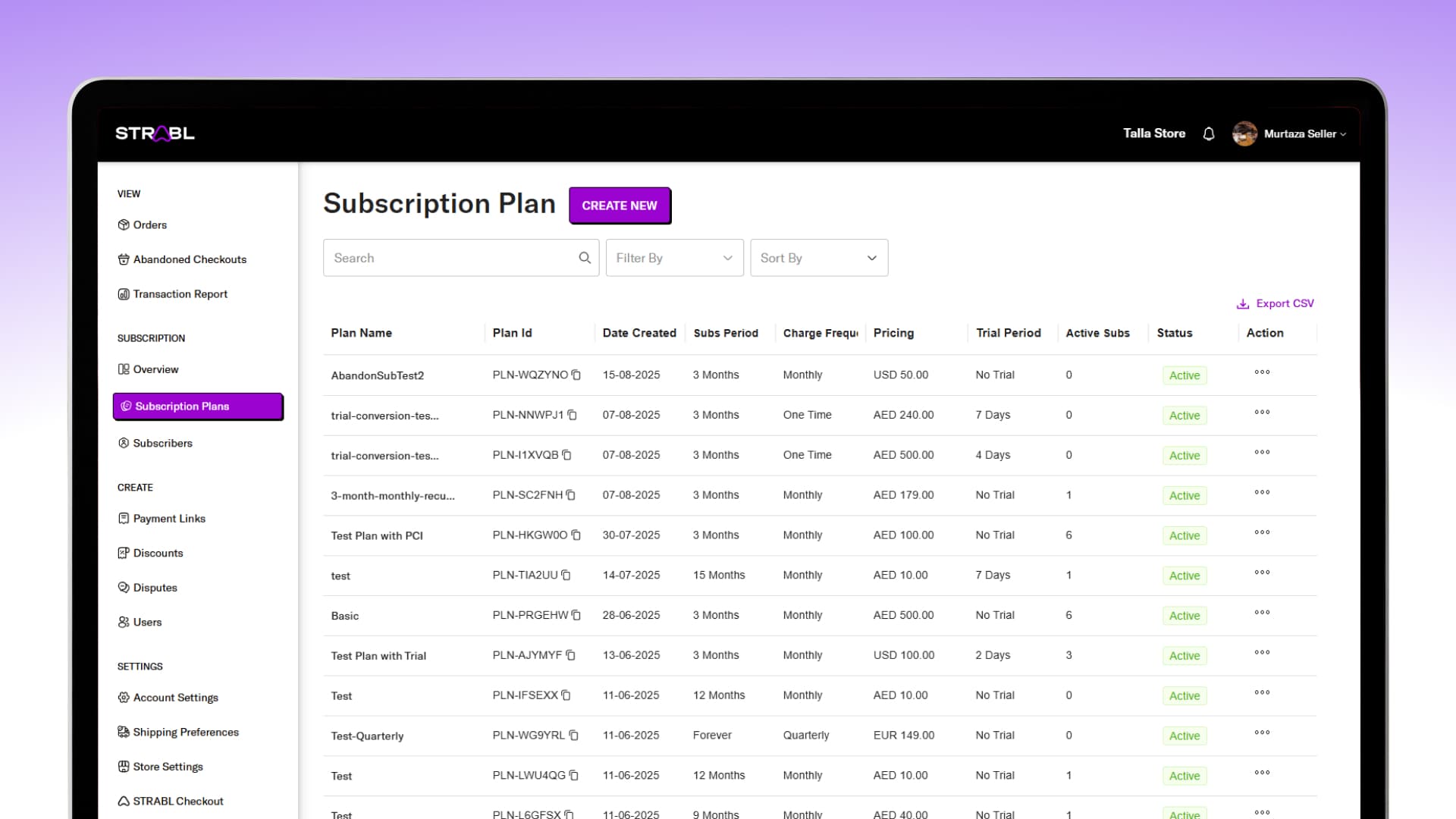The width and height of the screenshot is (1456, 819).
Task: Open the Filter By dropdown
Action: pyautogui.click(x=674, y=258)
